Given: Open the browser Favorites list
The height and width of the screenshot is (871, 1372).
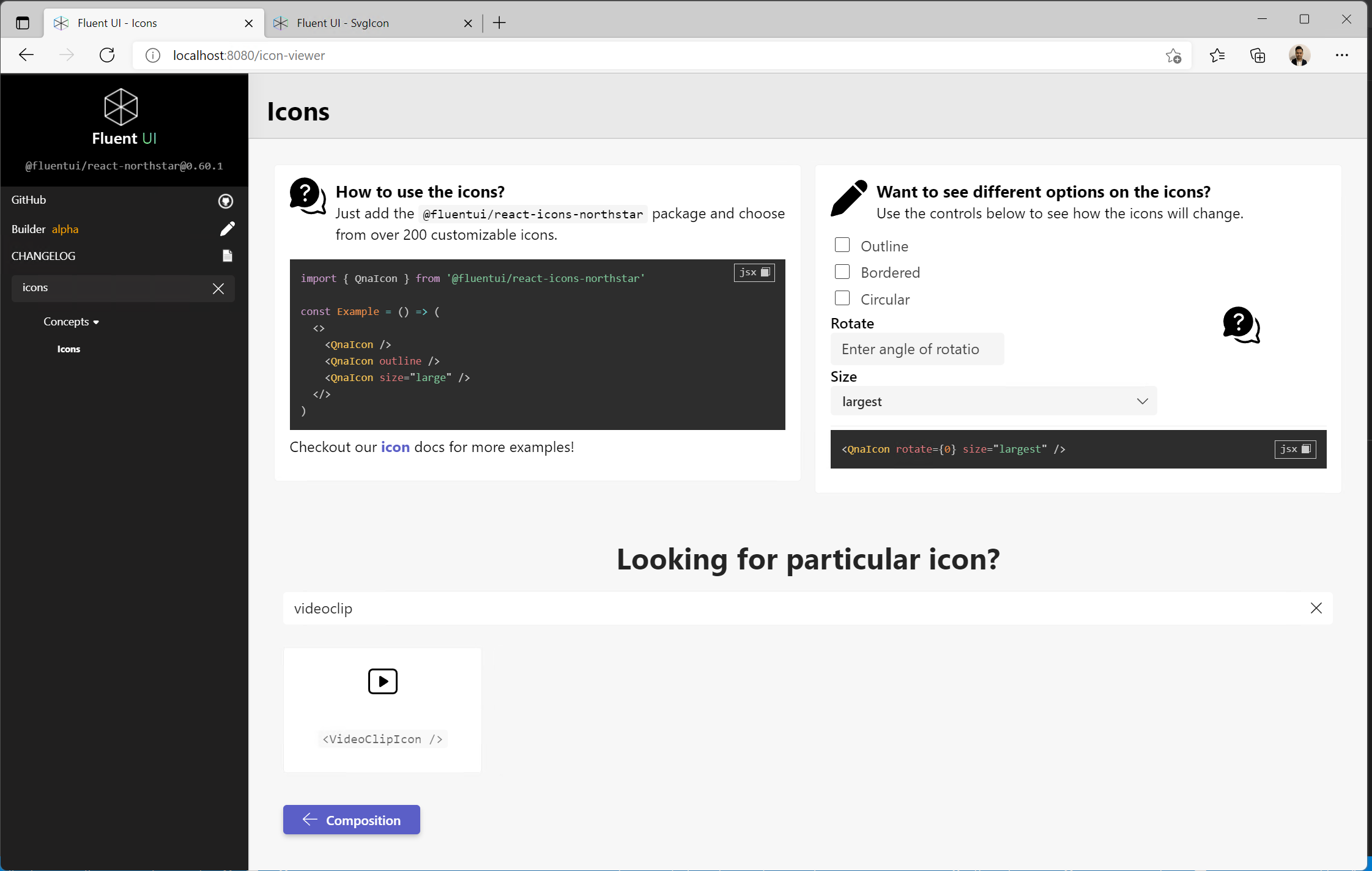Looking at the screenshot, I should click(x=1217, y=56).
